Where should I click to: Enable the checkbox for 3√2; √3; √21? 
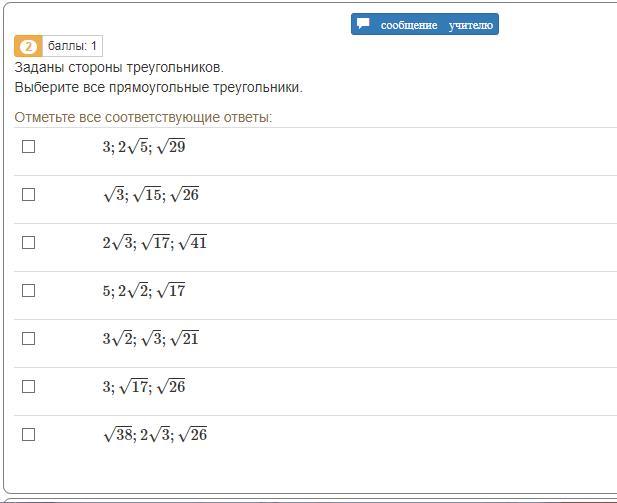[28, 338]
